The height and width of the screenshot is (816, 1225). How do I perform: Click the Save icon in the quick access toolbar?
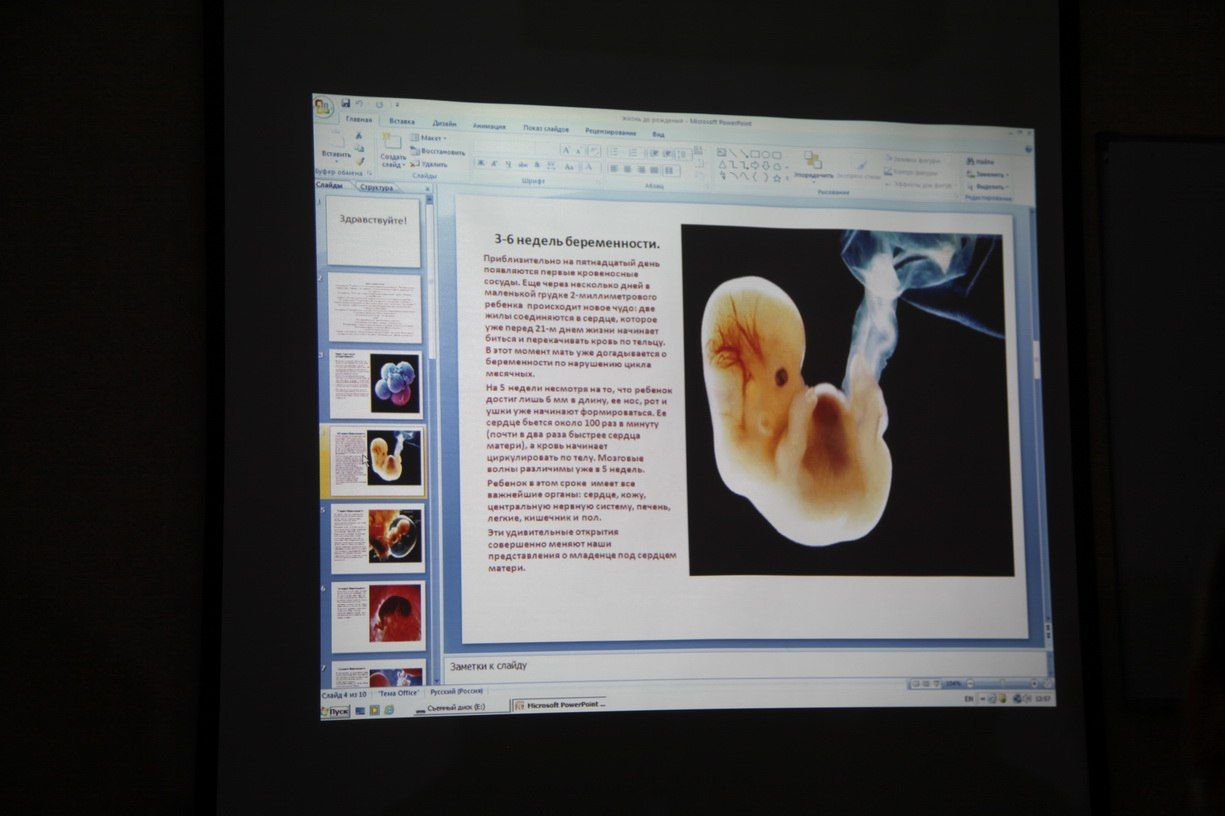[346, 103]
